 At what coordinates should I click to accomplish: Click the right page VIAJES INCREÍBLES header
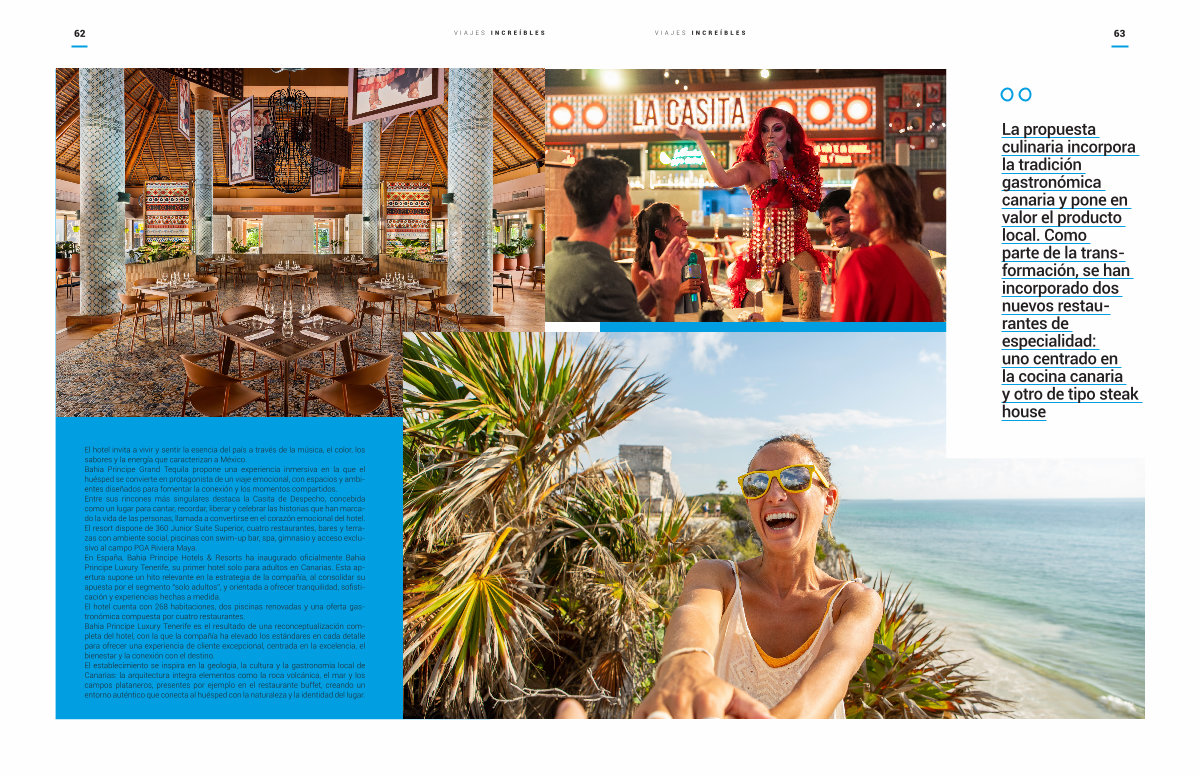(701, 33)
